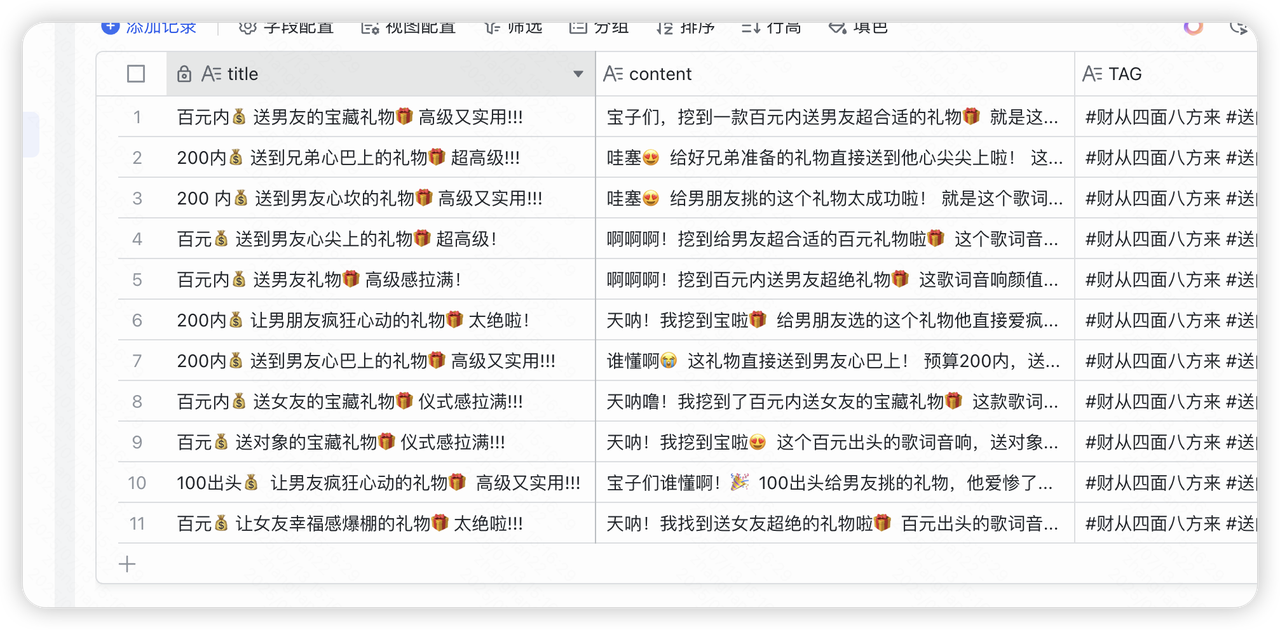Select content cell '天呐！我挖到宝啦 这个百元出头'

click(835, 442)
